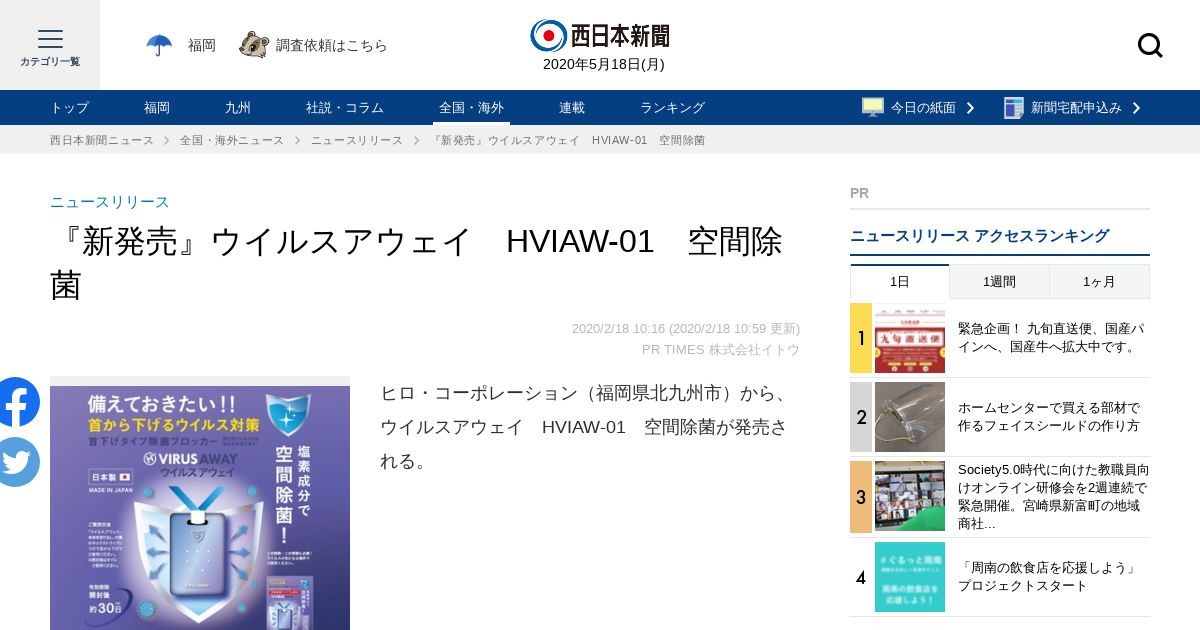Screen dimensions: 1200x630
Task: Click the 西日本新聞 logo
Action: [600, 35]
